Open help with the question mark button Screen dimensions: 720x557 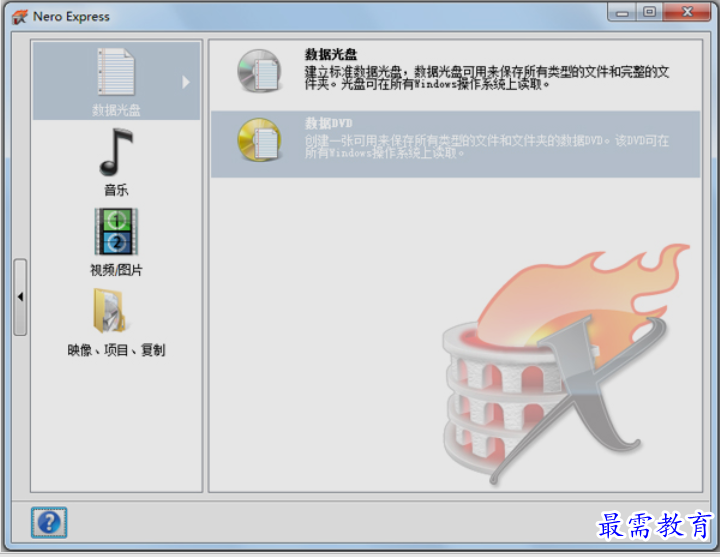(49, 522)
